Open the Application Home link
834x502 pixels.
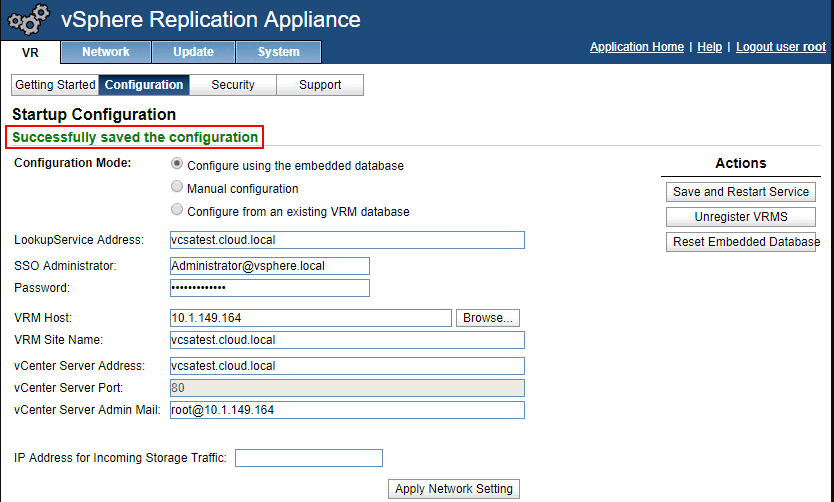click(637, 47)
